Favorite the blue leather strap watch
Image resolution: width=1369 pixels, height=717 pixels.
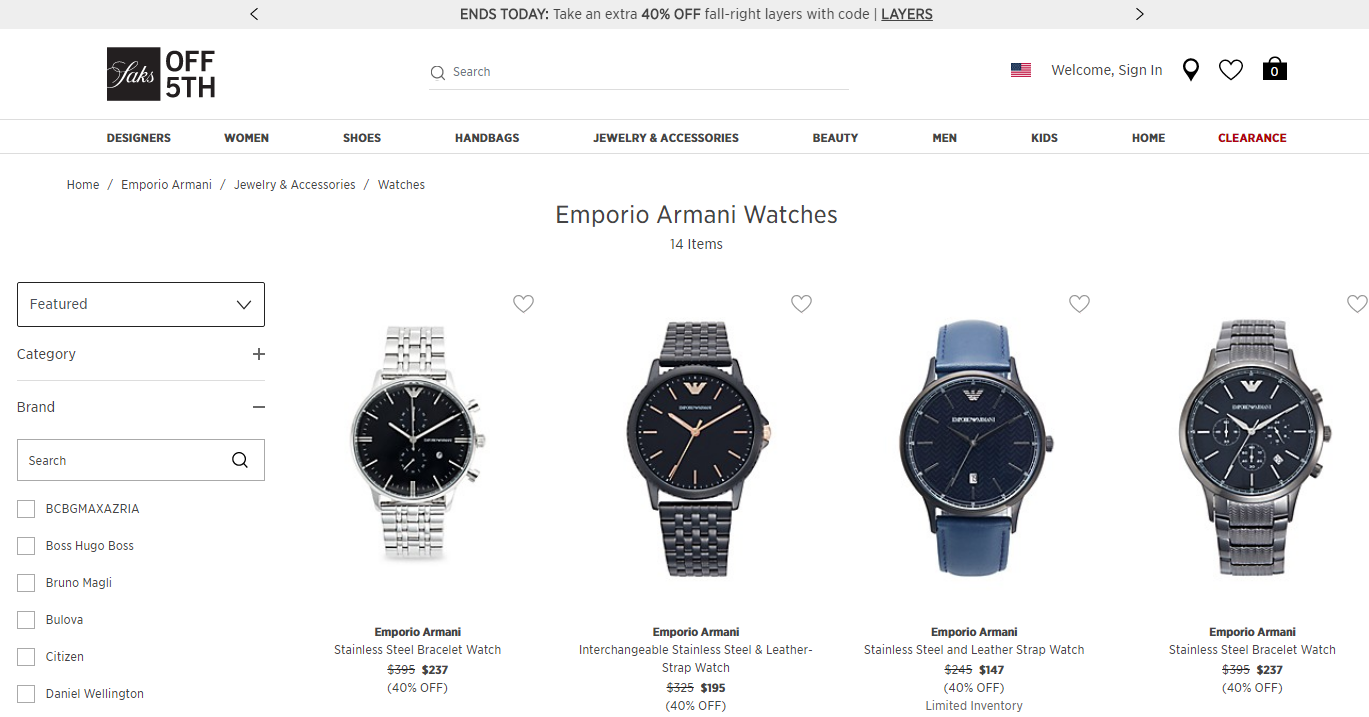click(1079, 304)
